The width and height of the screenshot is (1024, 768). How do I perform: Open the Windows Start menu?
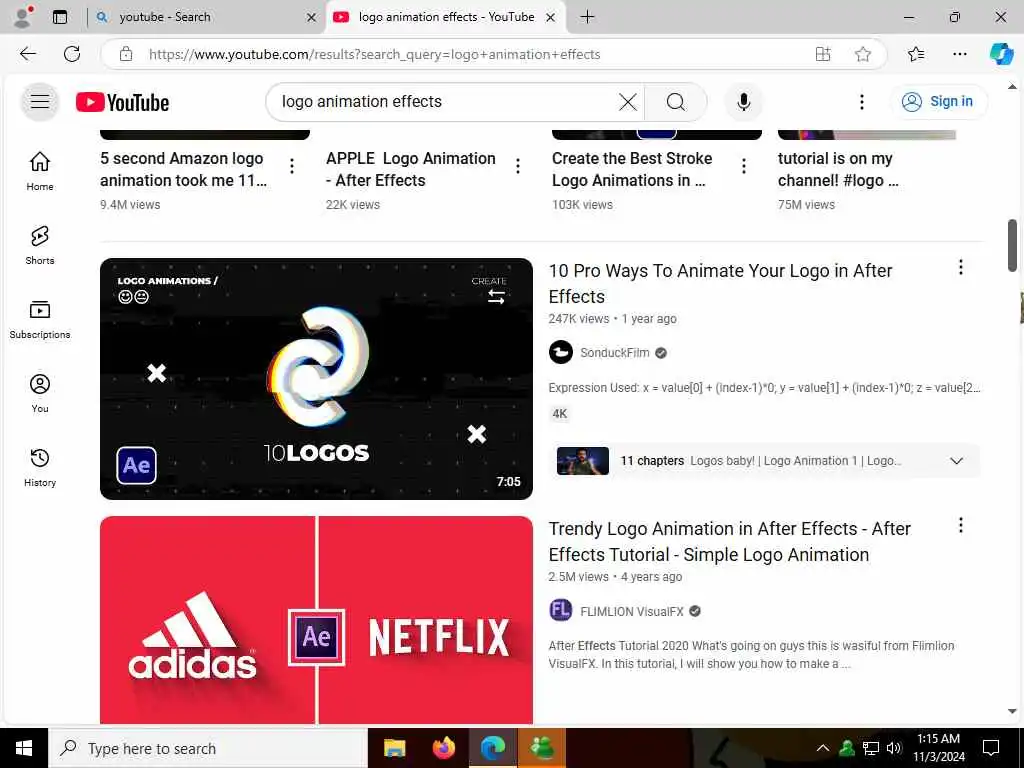[24, 748]
